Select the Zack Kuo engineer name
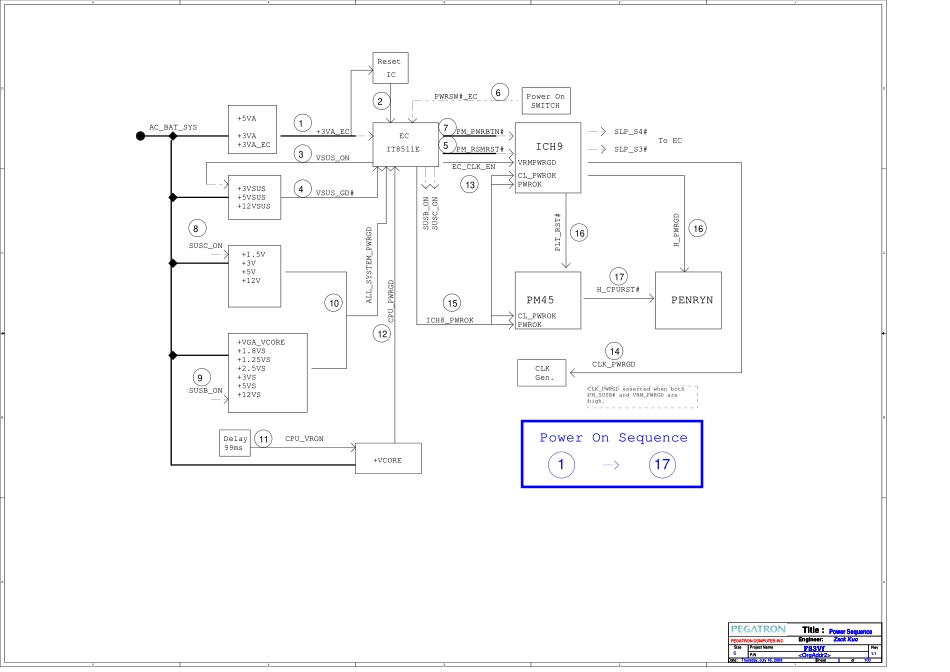The height and width of the screenshot is (672, 950). coord(846,639)
